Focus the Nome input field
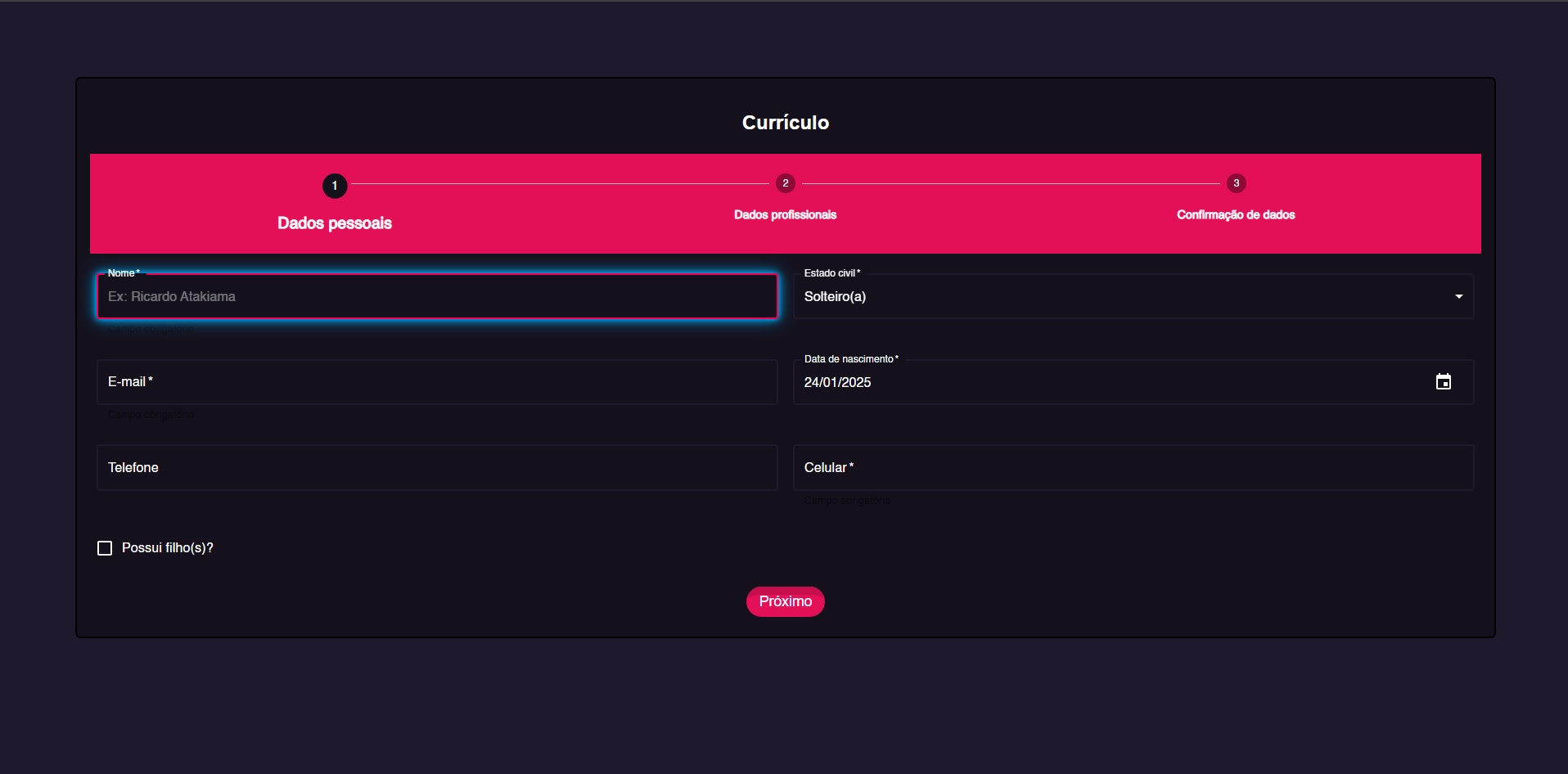The height and width of the screenshot is (774, 1568). click(x=437, y=296)
